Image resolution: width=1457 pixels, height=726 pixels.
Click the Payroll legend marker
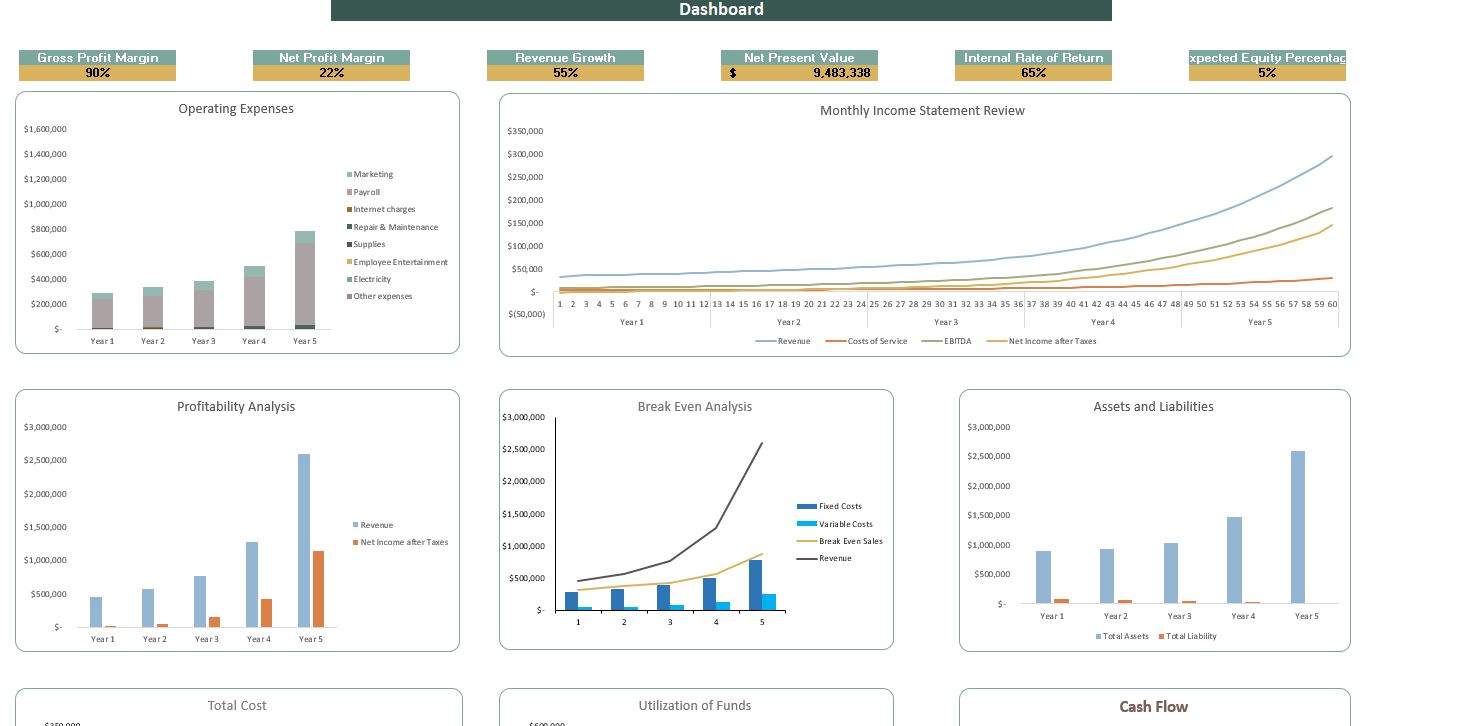[x=348, y=191]
